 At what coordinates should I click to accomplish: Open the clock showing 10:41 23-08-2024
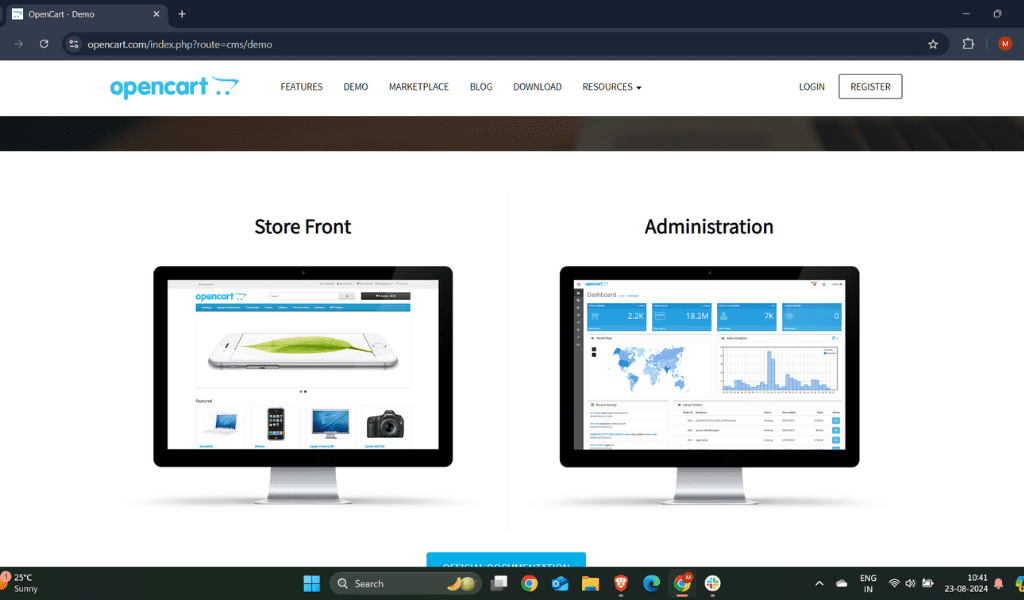click(966, 583)
